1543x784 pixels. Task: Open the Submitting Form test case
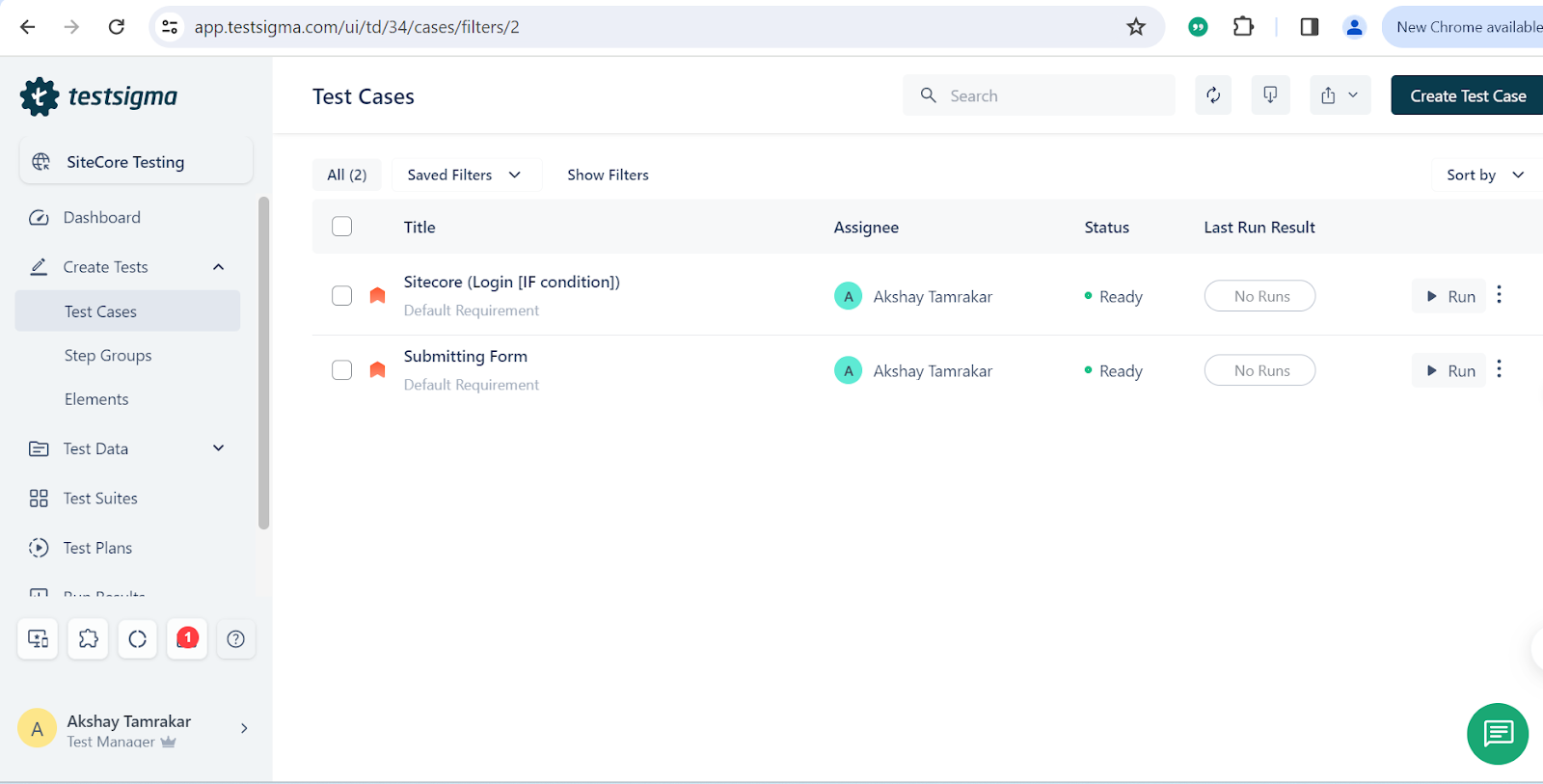pos(465,356)
